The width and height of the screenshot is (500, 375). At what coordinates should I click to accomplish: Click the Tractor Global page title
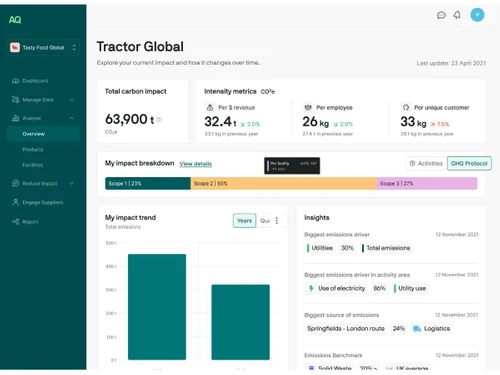(x=140, y=47)
